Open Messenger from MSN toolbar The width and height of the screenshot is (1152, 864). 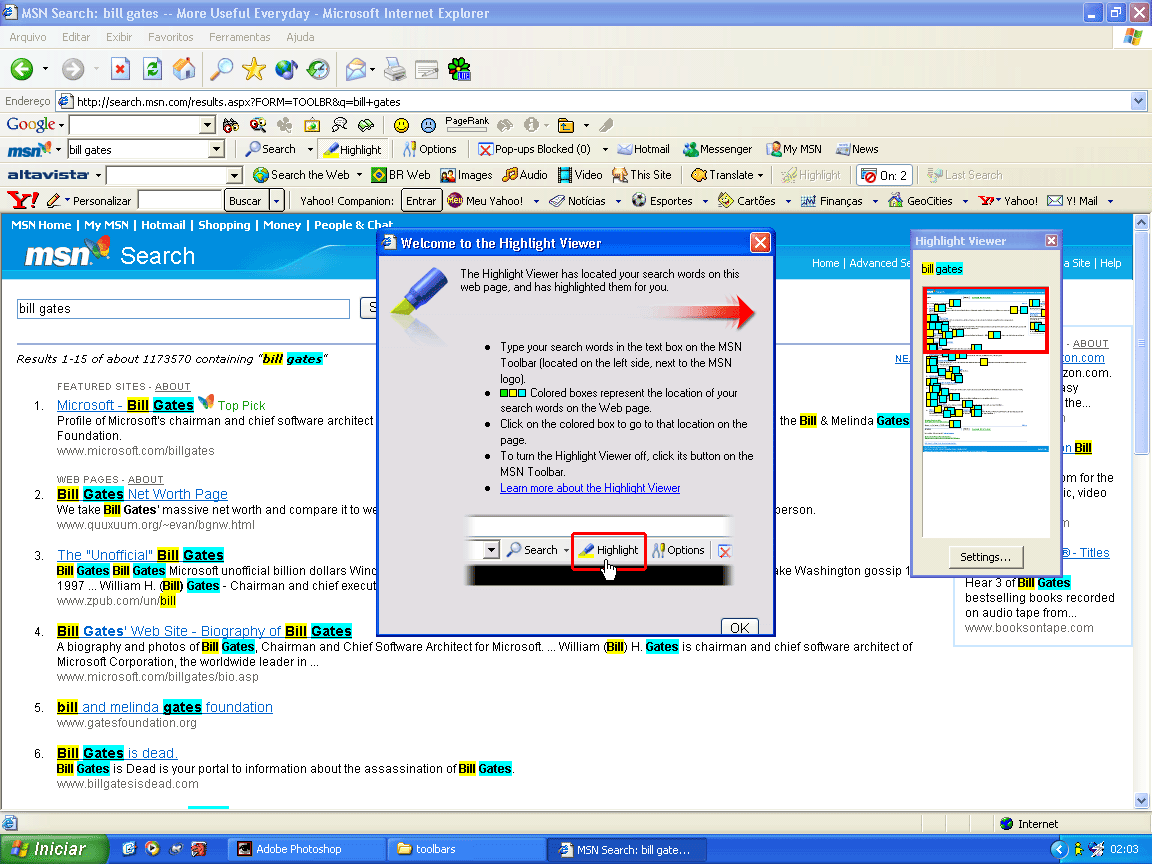point(717,149)
